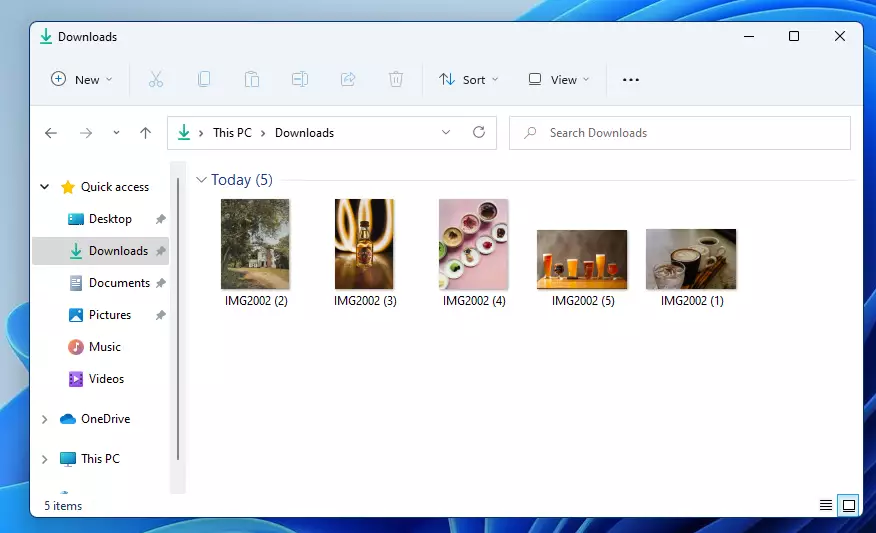Click the Share icon in toolbar
The height and width of the screenshot is (533, 876).
pyautogui.click(x=348, y=79)
